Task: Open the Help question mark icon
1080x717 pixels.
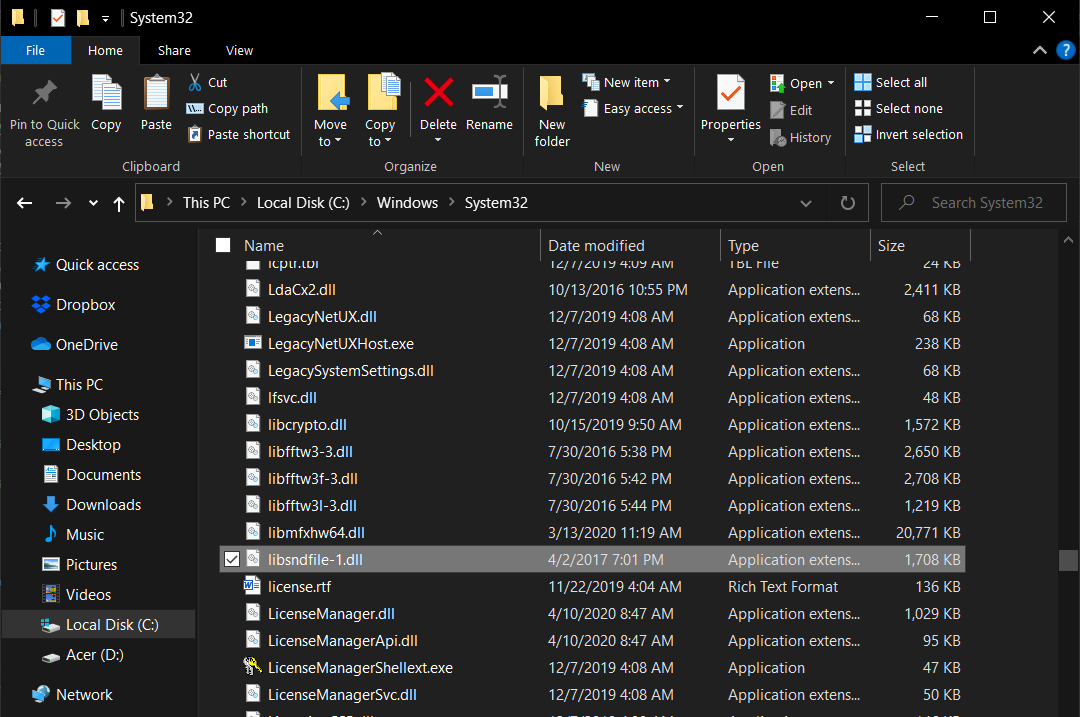Action: click(x=1065, y=50)
